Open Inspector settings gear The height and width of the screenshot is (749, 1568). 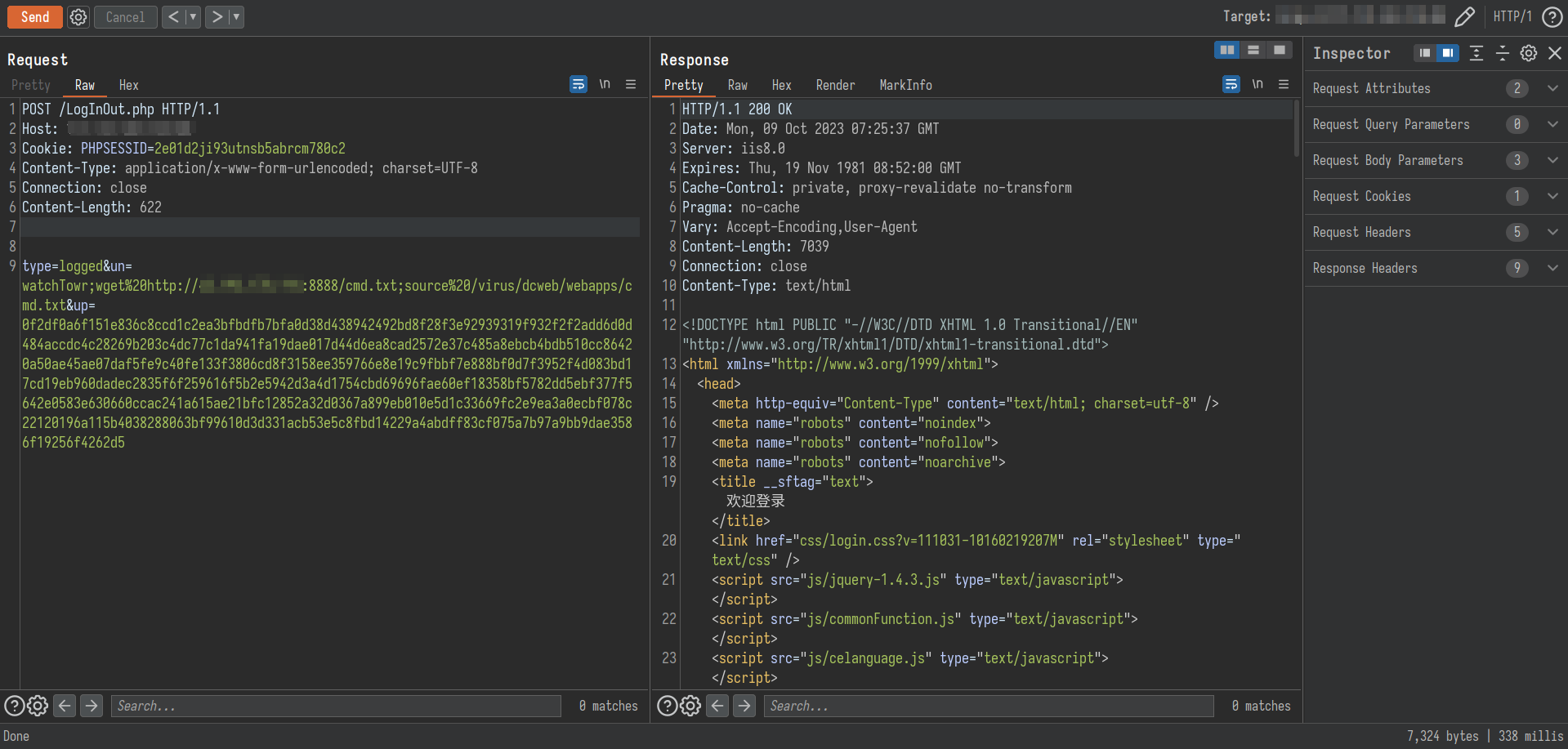click(x=1529, y=53)
